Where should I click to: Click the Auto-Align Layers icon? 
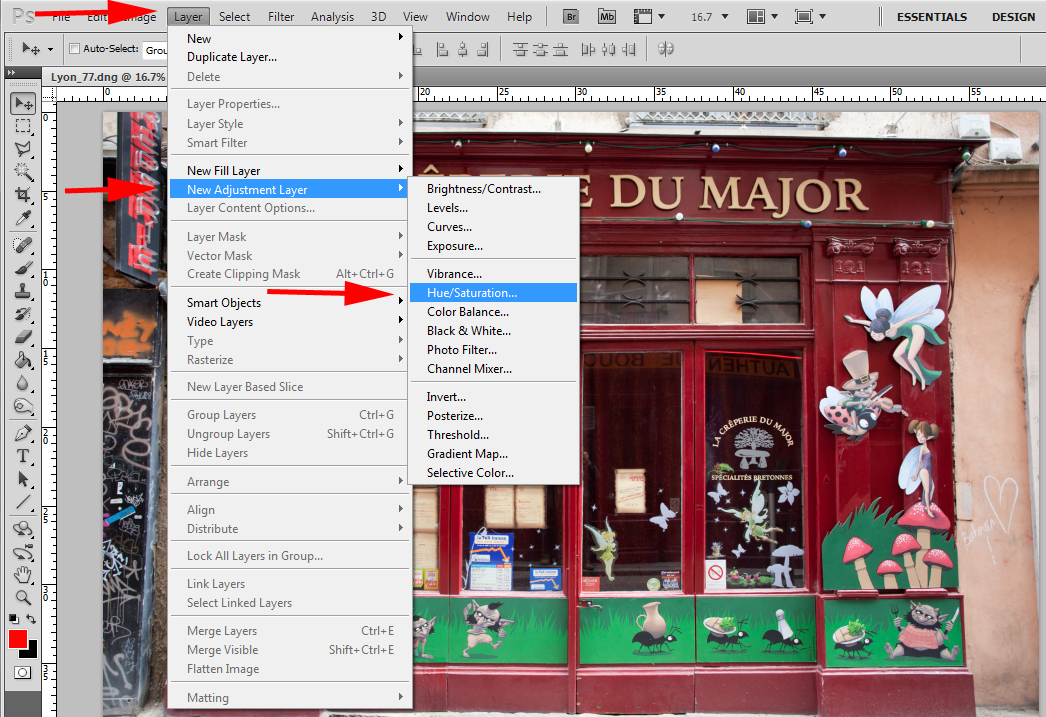pos(665,49)
